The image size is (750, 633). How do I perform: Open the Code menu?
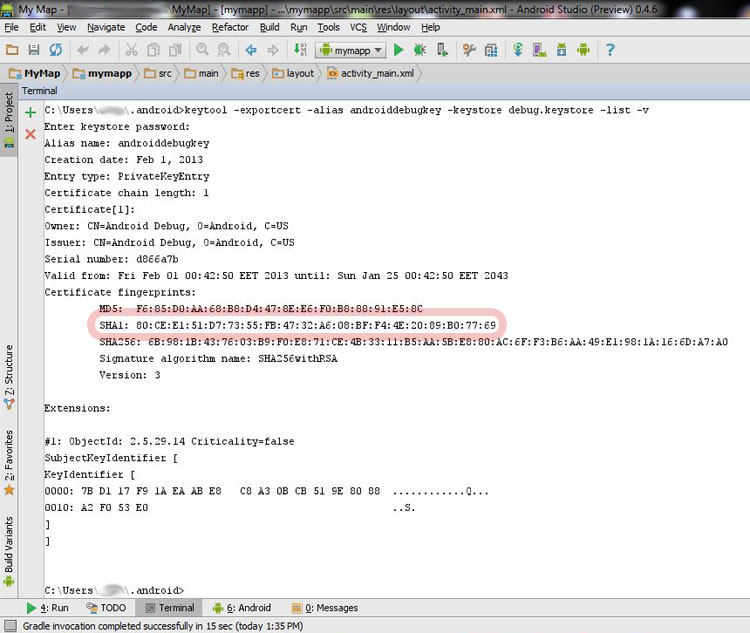(x=146, y=27)
